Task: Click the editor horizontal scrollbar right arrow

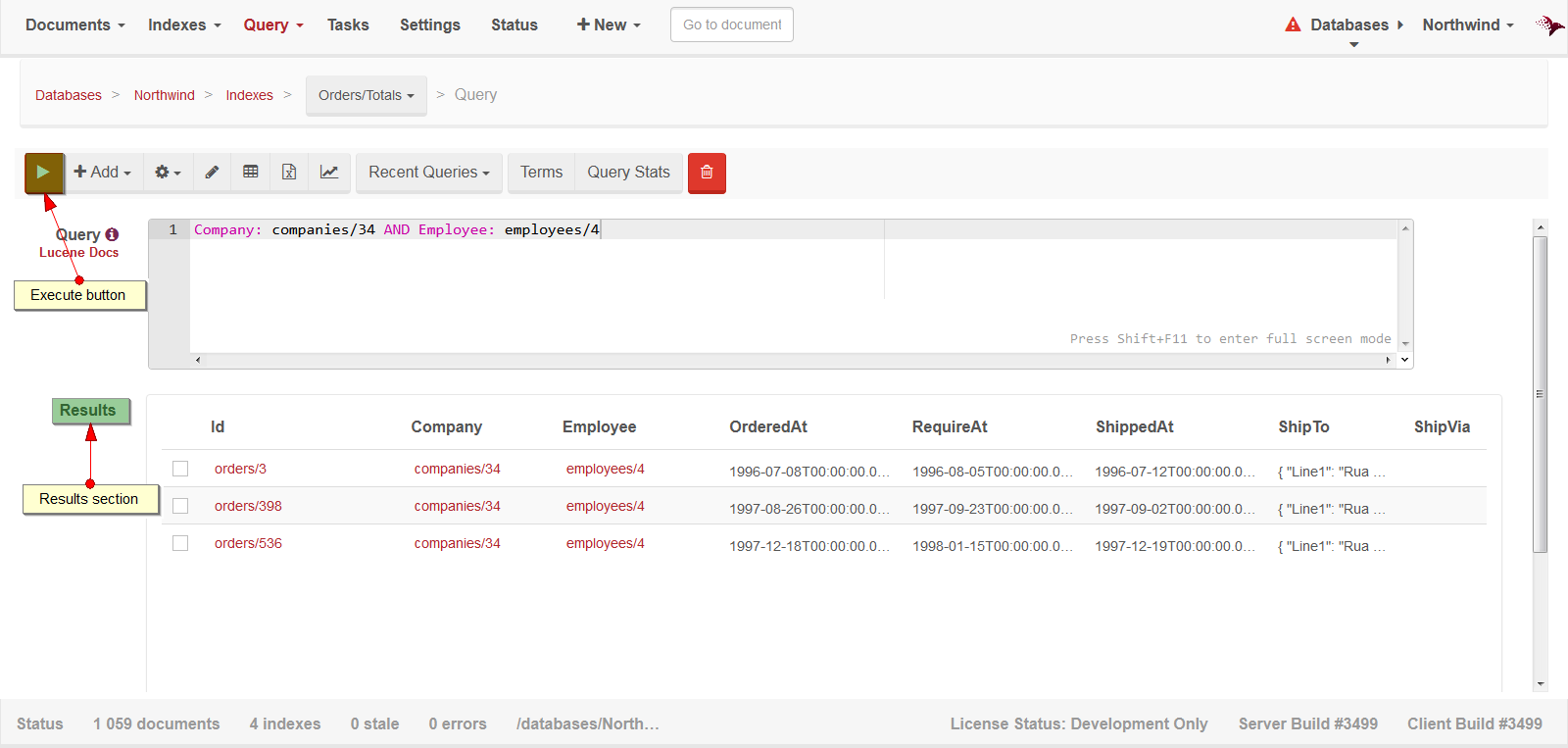Action: click(x=1388, y=360)
